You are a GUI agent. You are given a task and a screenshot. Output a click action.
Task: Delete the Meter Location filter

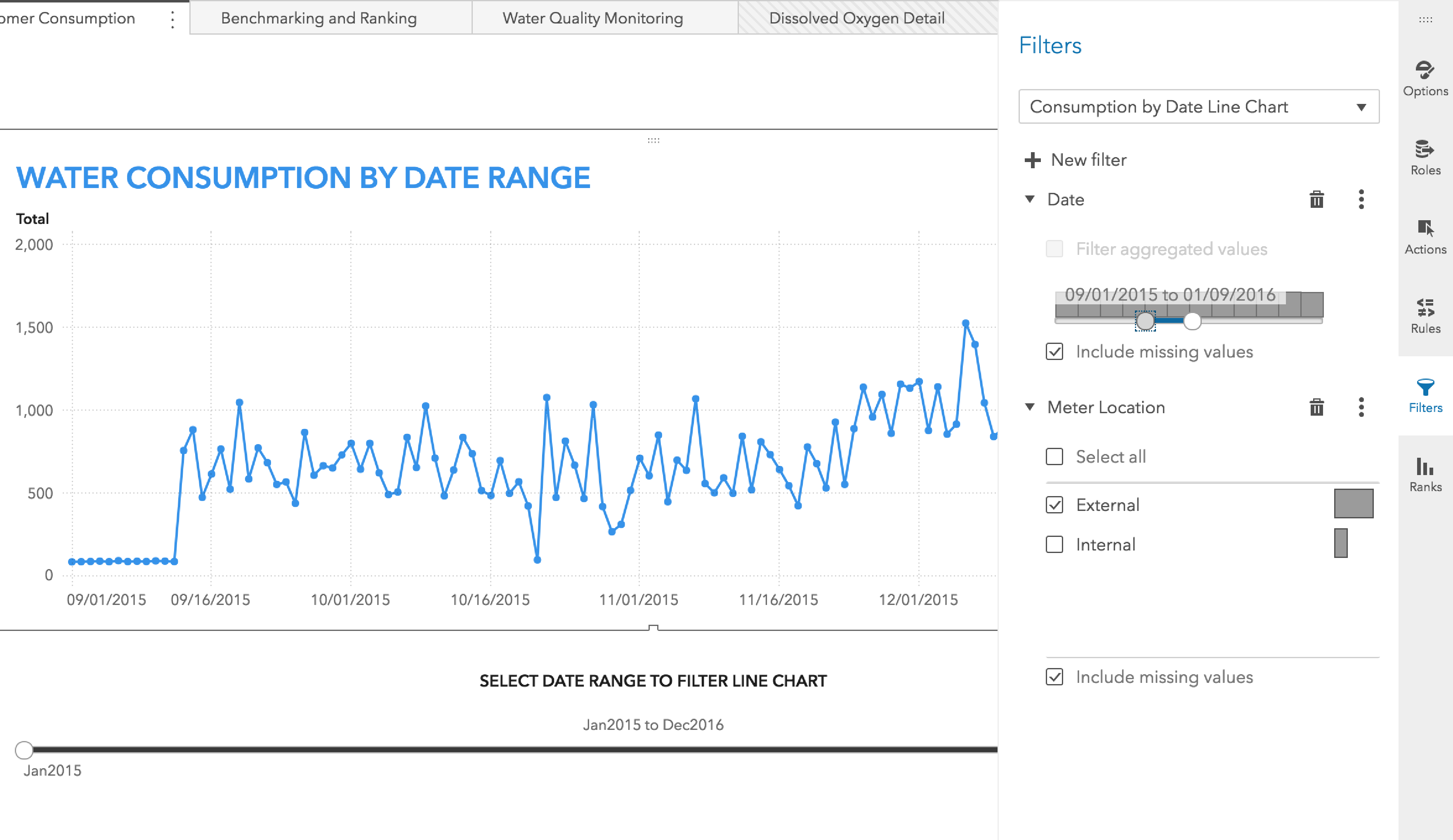click(x=1316, y=407)
